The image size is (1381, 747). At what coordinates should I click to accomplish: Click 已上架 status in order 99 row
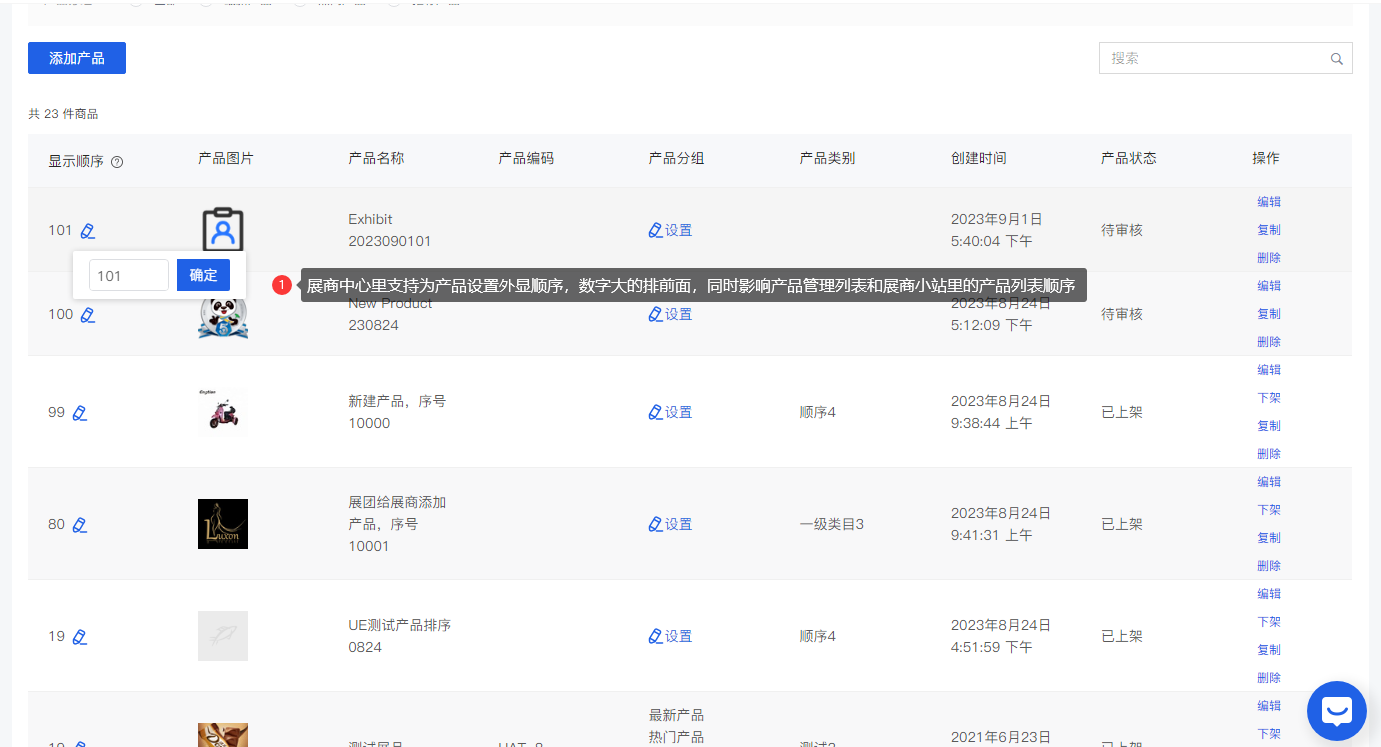point(1122,412)
